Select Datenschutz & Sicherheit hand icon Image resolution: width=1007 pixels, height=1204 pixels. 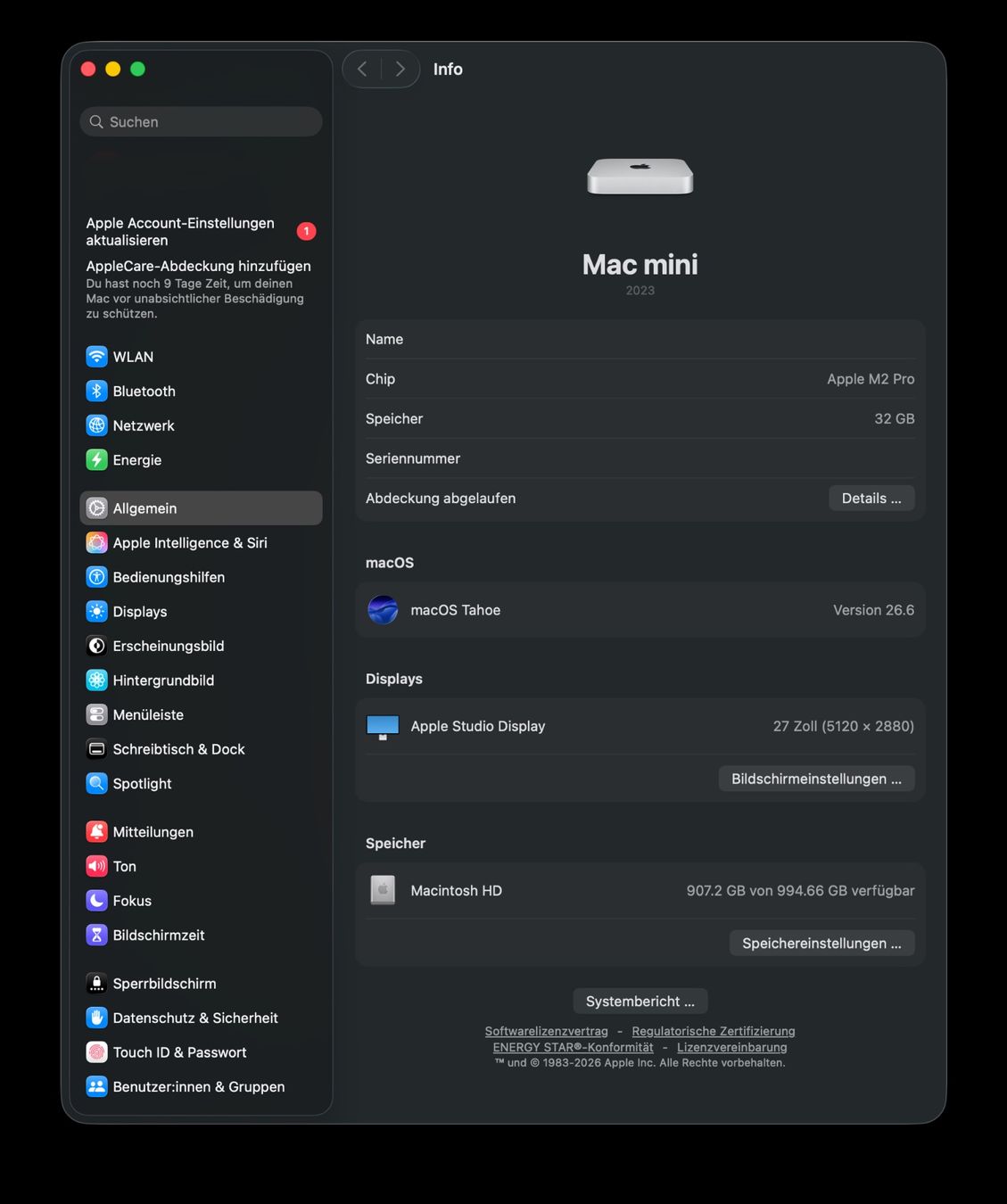click(96, 1018)
